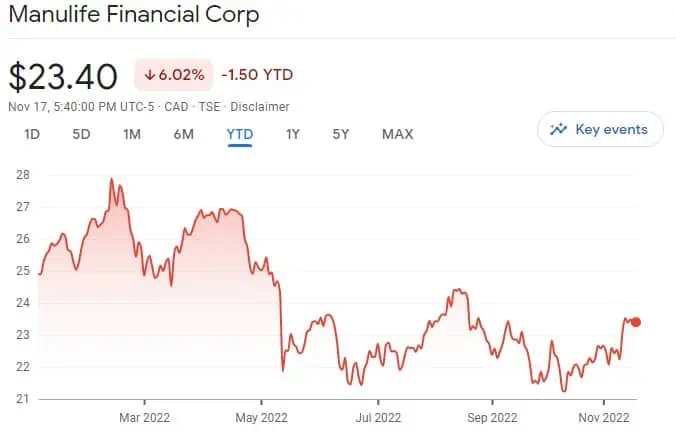Click the Manulife Financial Corp title
This screenshot has height=446, width=676.
pyautogui.click(x=133, y=16)
